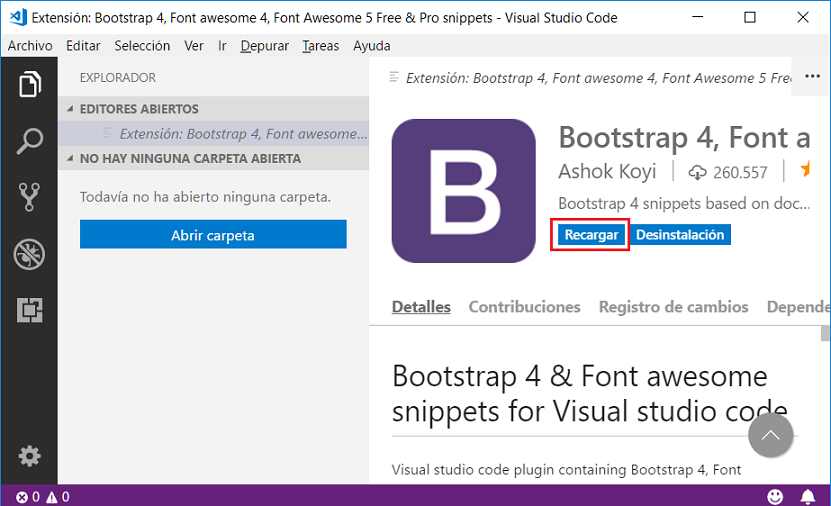Image resolution: width=831 pixels, height=506 pixels.
Task: Open the Ir menu
Action: click(x=222, y=46)
